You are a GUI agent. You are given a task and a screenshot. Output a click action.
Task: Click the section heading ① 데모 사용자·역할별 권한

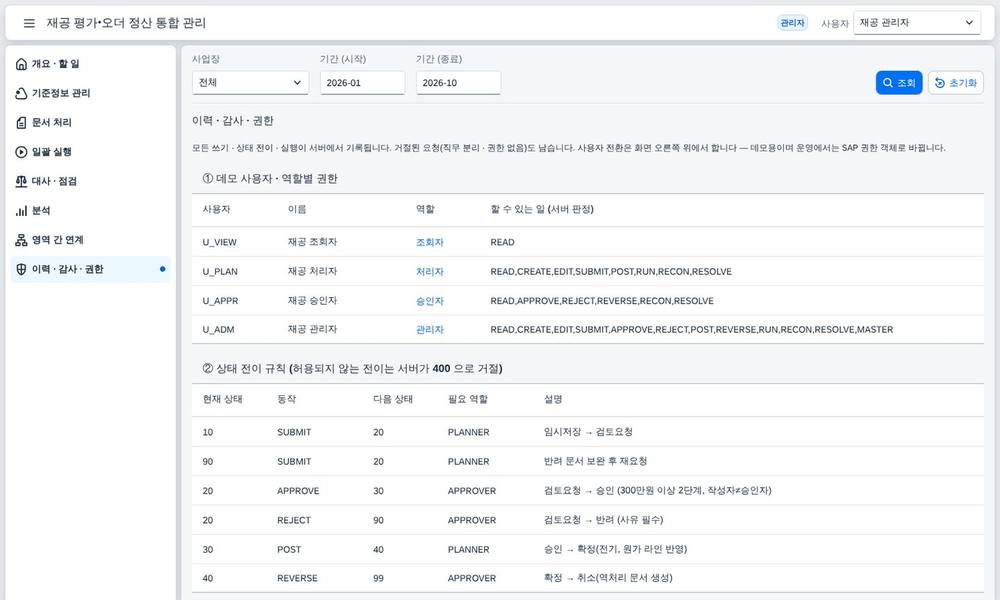270,179
